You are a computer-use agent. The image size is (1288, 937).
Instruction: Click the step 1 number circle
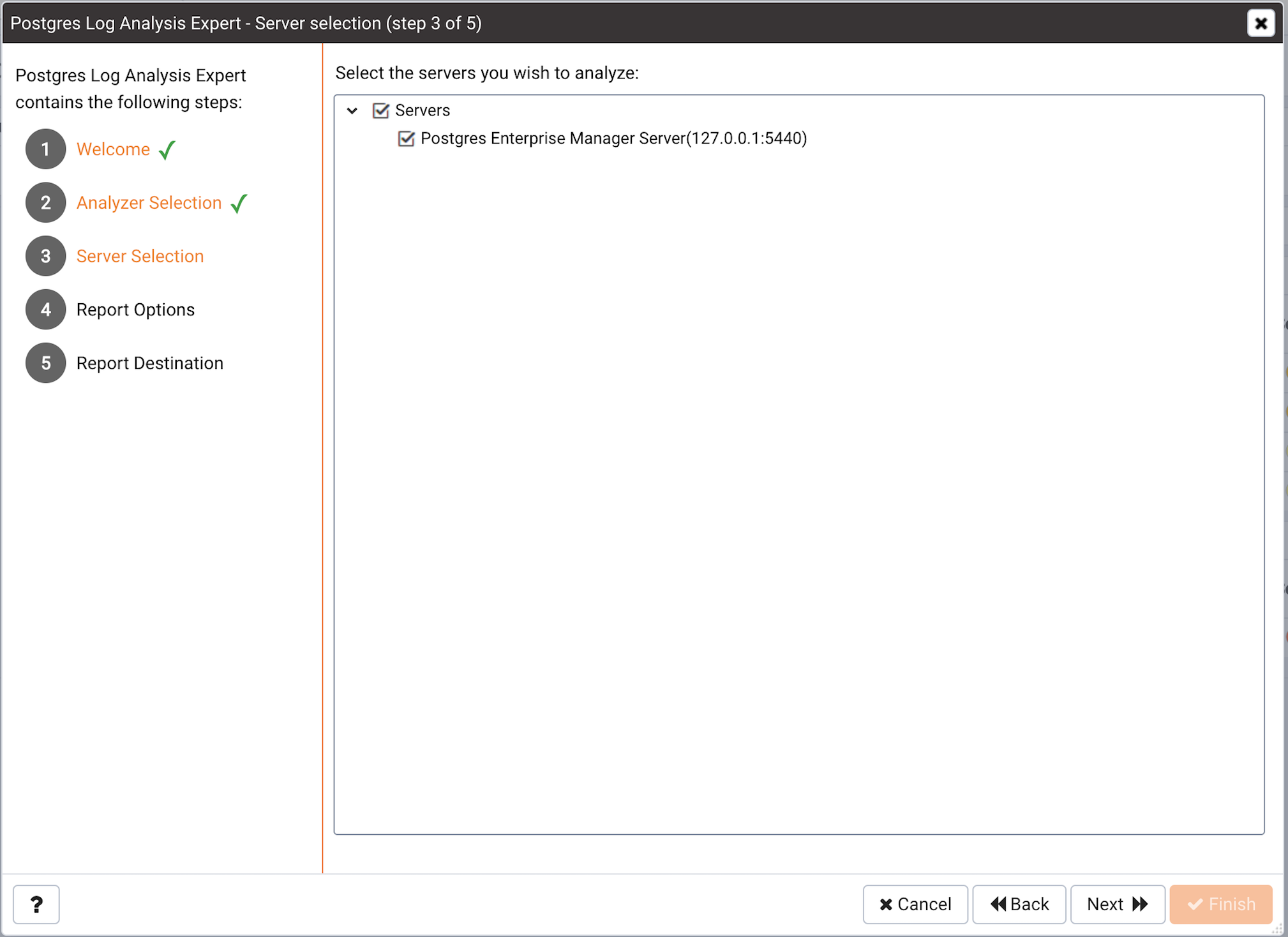click(x=46, y=149)
